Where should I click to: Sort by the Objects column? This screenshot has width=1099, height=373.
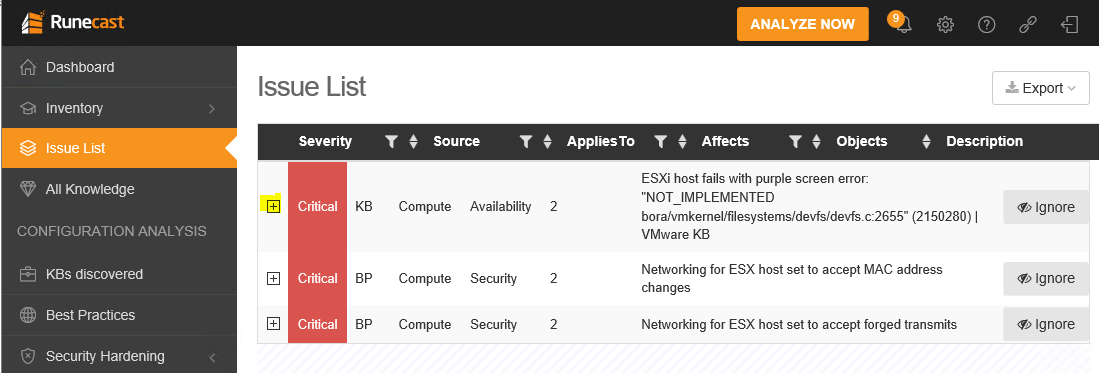[x=927, y=142]
